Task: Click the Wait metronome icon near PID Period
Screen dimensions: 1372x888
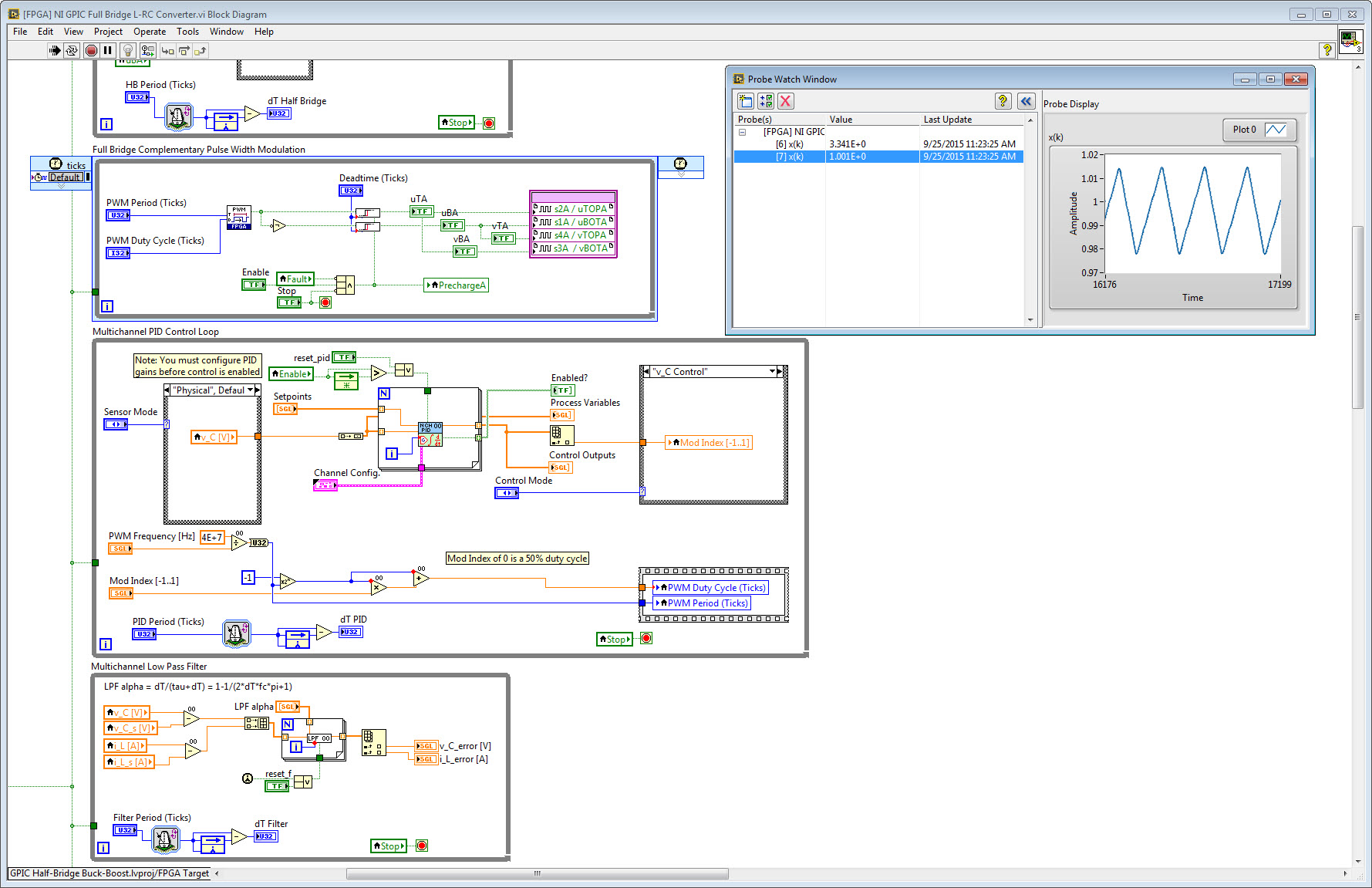Action: point(237,633)
